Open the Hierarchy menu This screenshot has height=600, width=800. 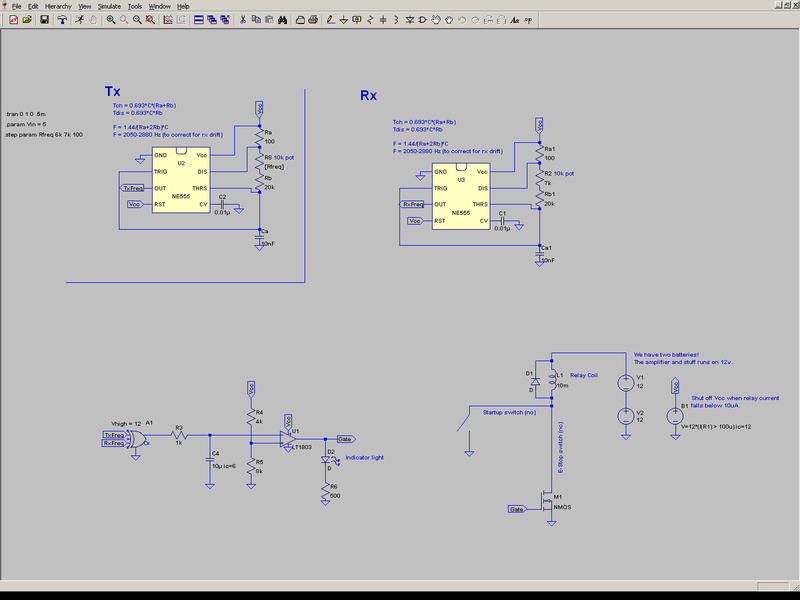pos(59,6)
